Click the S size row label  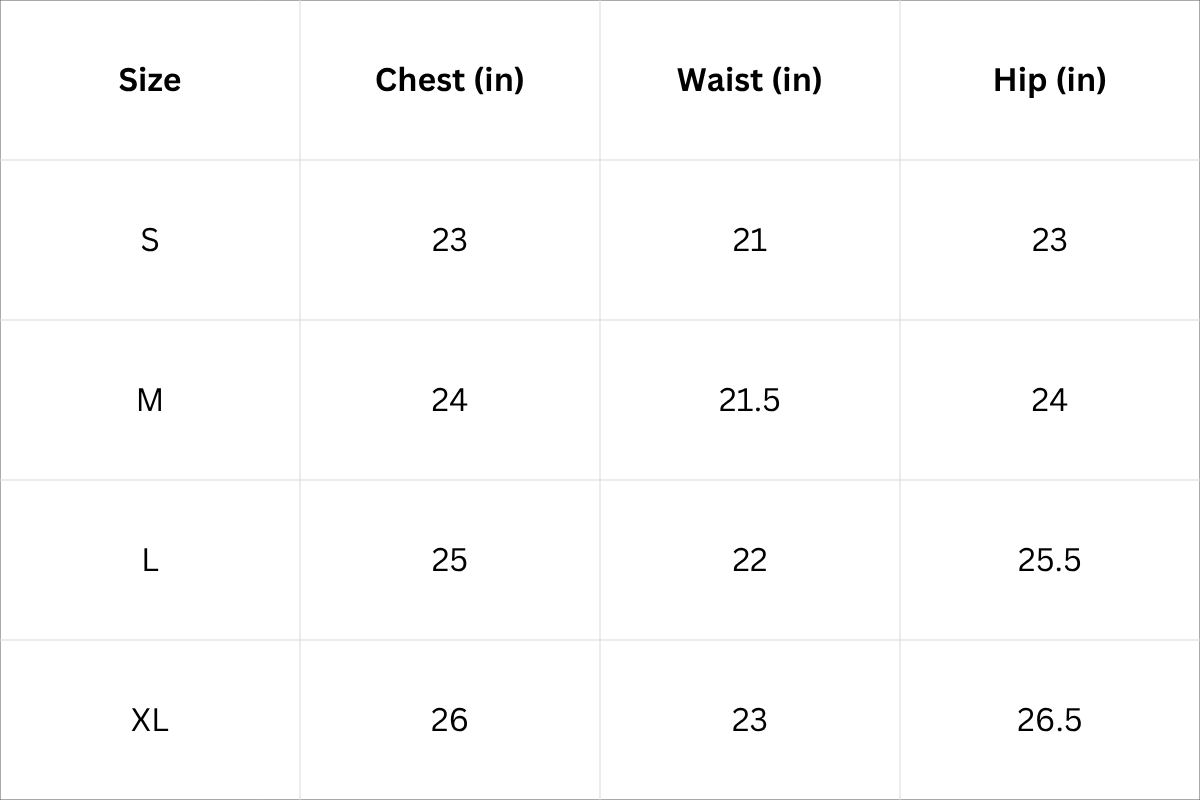coord(150,240)
